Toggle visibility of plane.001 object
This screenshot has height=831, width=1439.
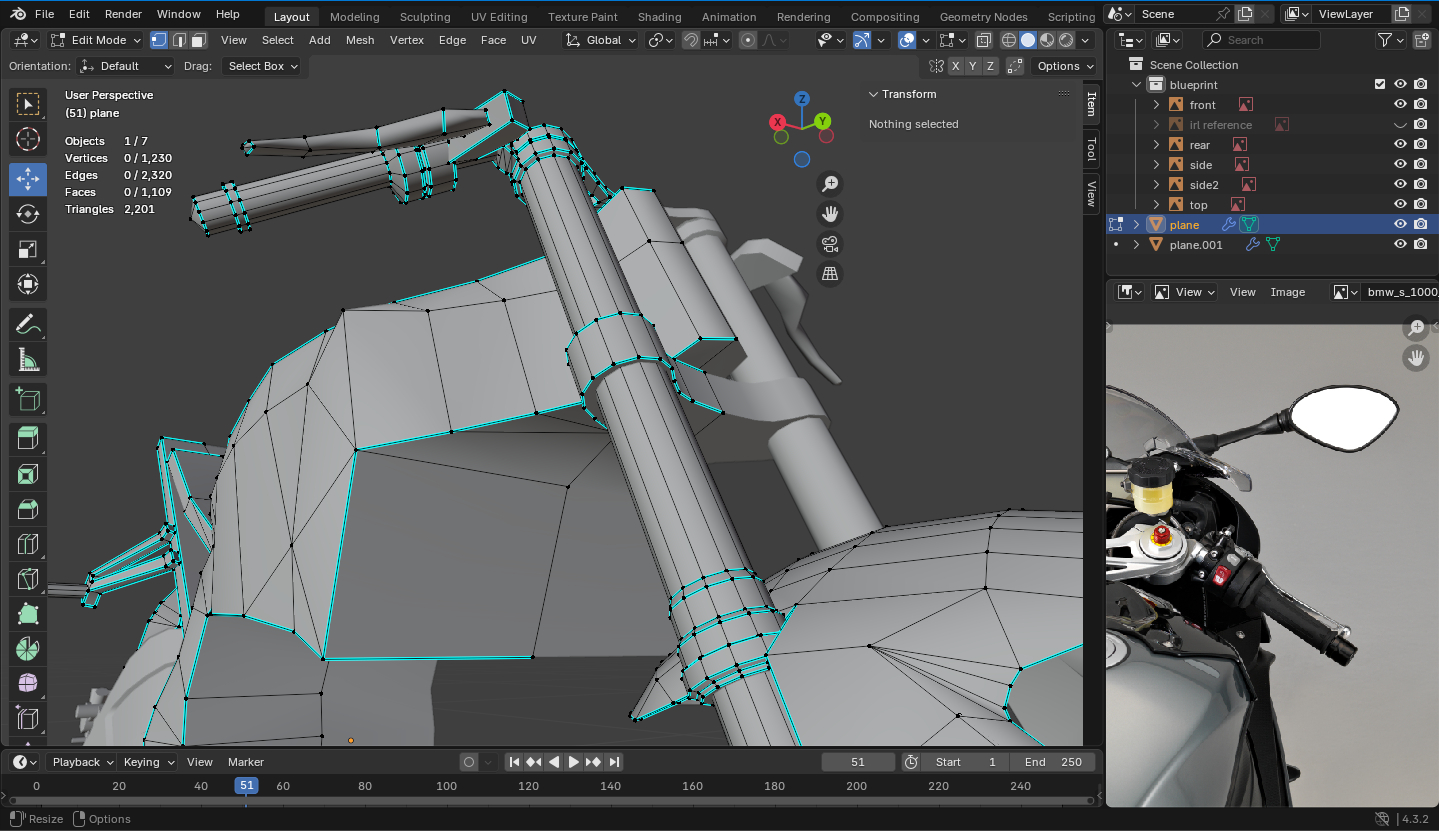tap(1400, 245)
